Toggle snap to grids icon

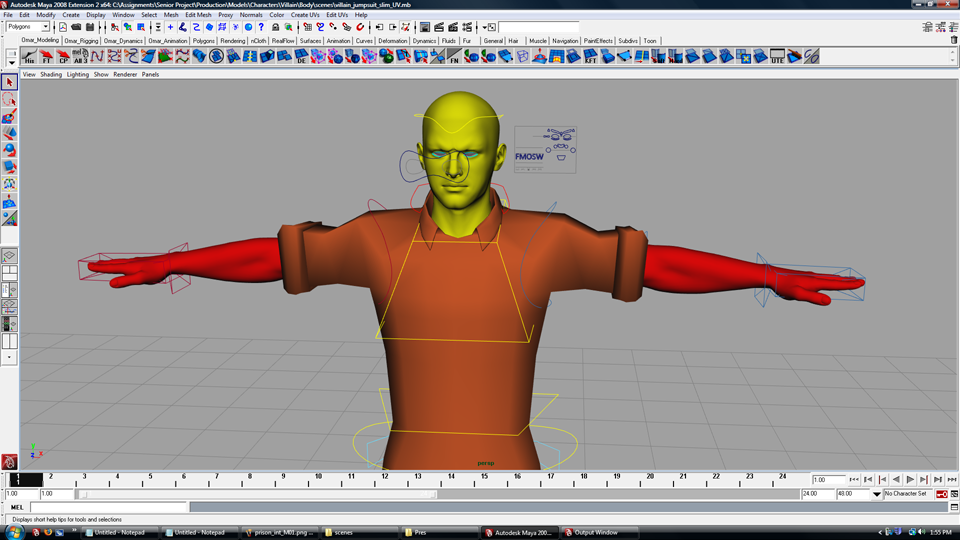[x=307, y=27]
